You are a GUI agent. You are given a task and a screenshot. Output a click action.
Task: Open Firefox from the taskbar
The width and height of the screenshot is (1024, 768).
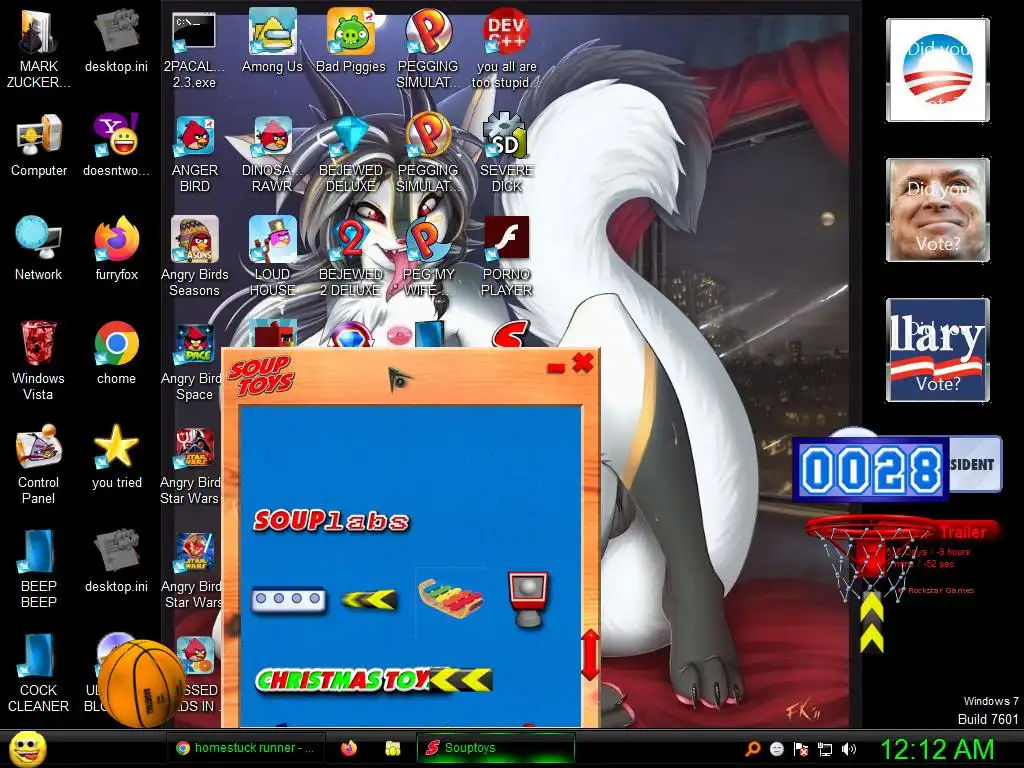349,748
